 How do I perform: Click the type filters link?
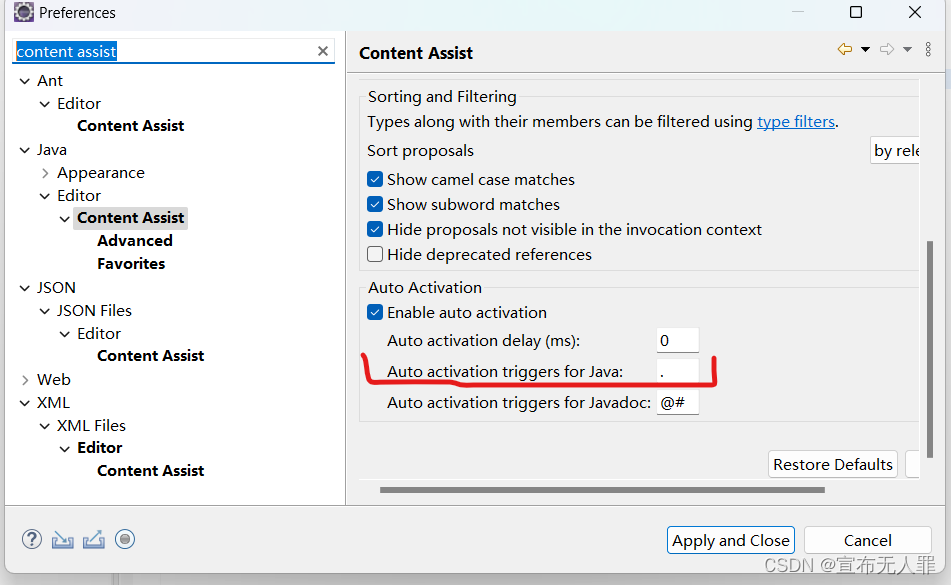click(796, 122)
